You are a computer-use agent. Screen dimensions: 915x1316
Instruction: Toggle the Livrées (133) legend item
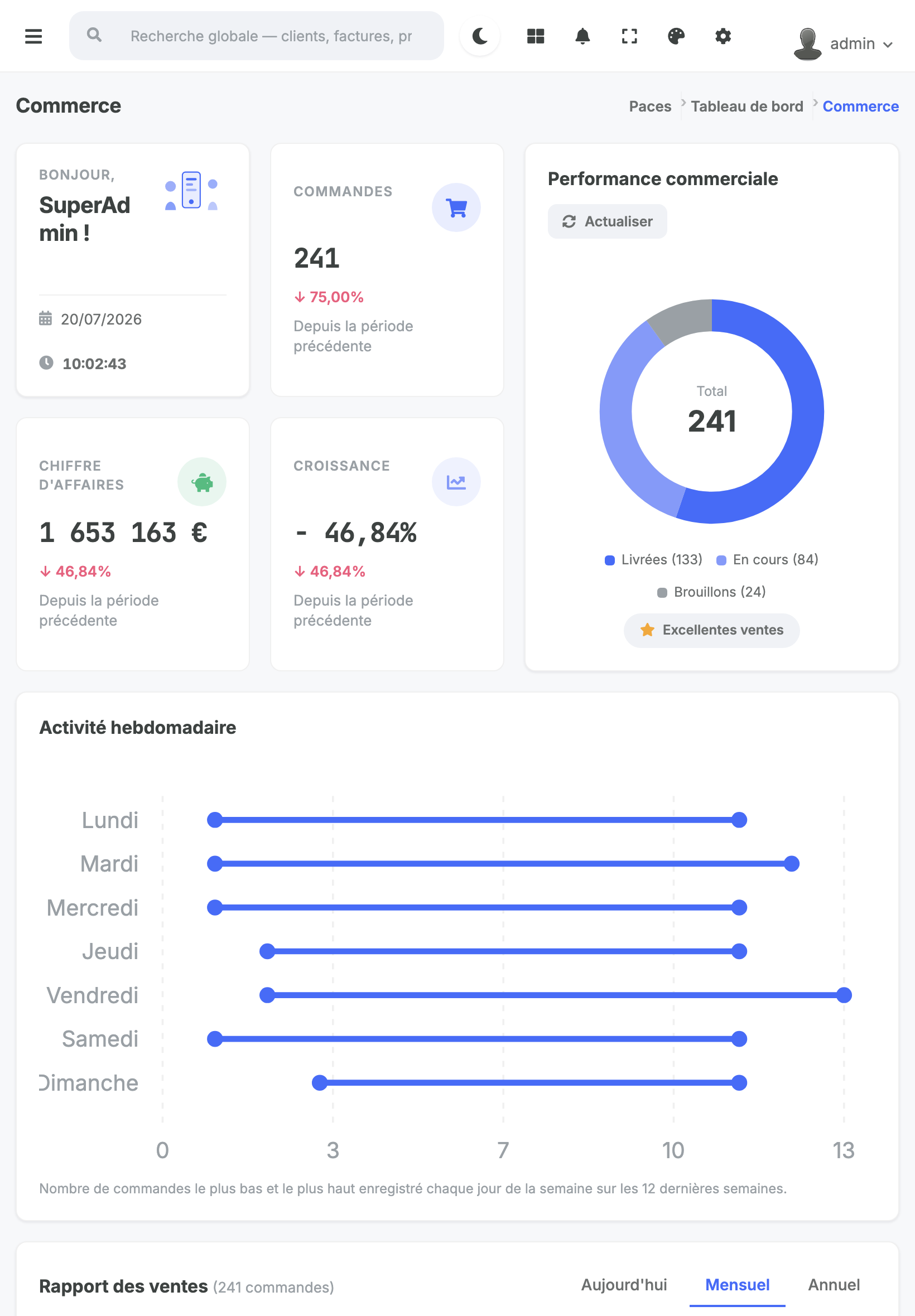[x=653, y=560]
